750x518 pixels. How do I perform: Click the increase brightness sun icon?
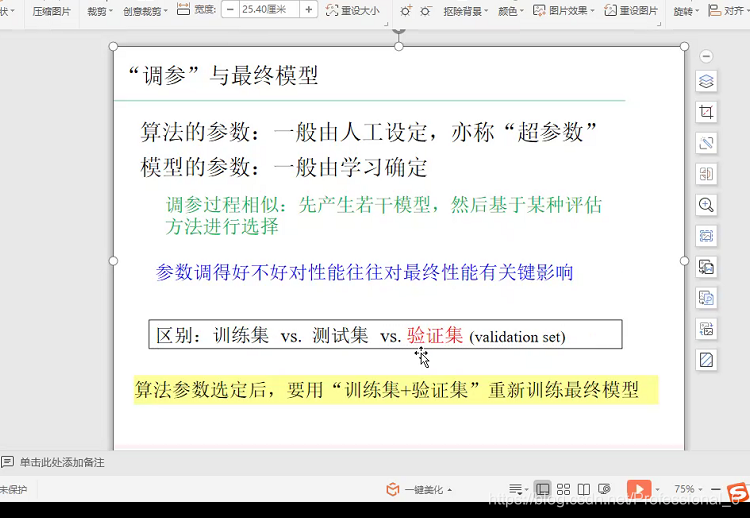click(x=406, y=11)
